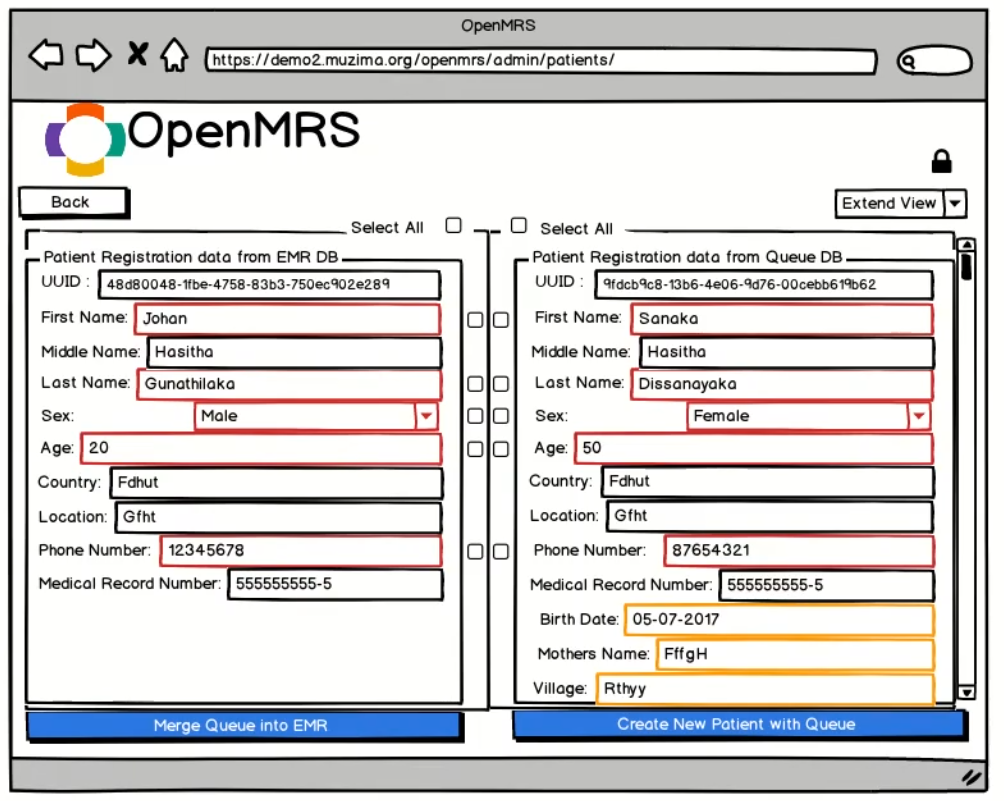Click the "Patient Registration data from EMR DB" heading
Viewport: 1004px width, 801px height.
191,257
